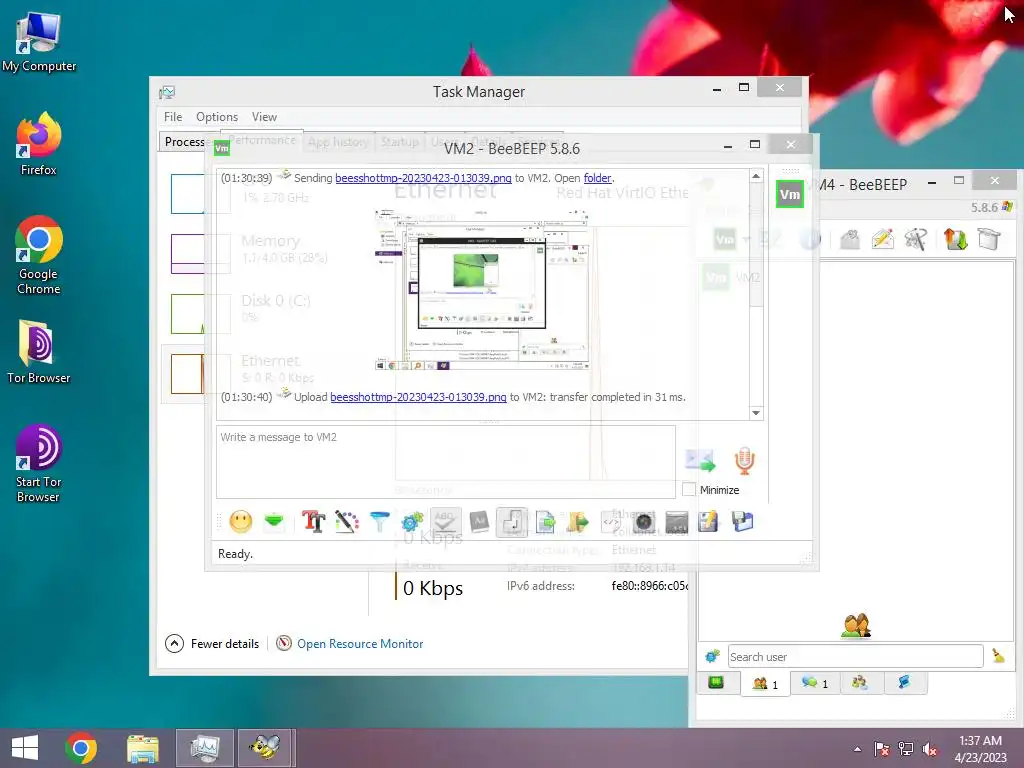Send message with envelope arrow icon

[700, 460]
